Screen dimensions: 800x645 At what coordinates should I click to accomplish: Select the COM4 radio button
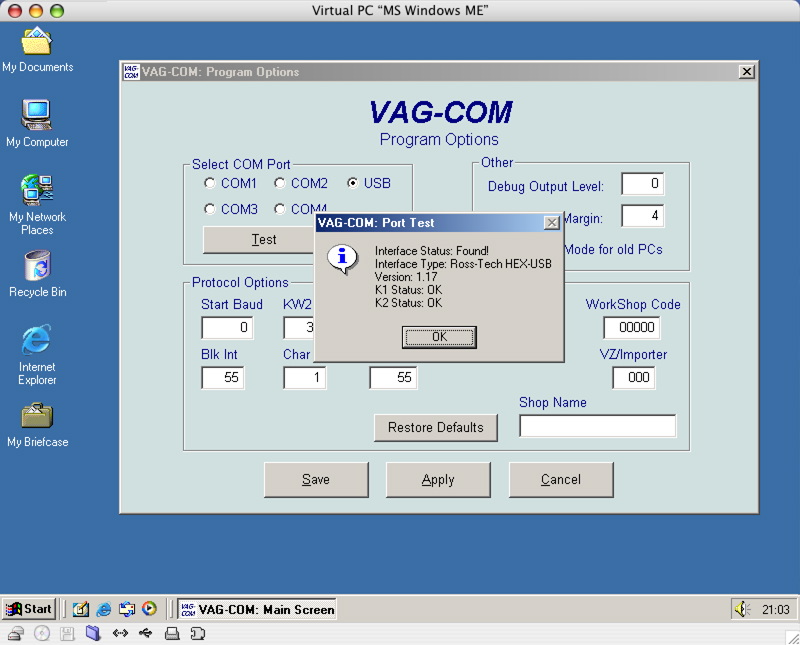(x=280, y=209)
